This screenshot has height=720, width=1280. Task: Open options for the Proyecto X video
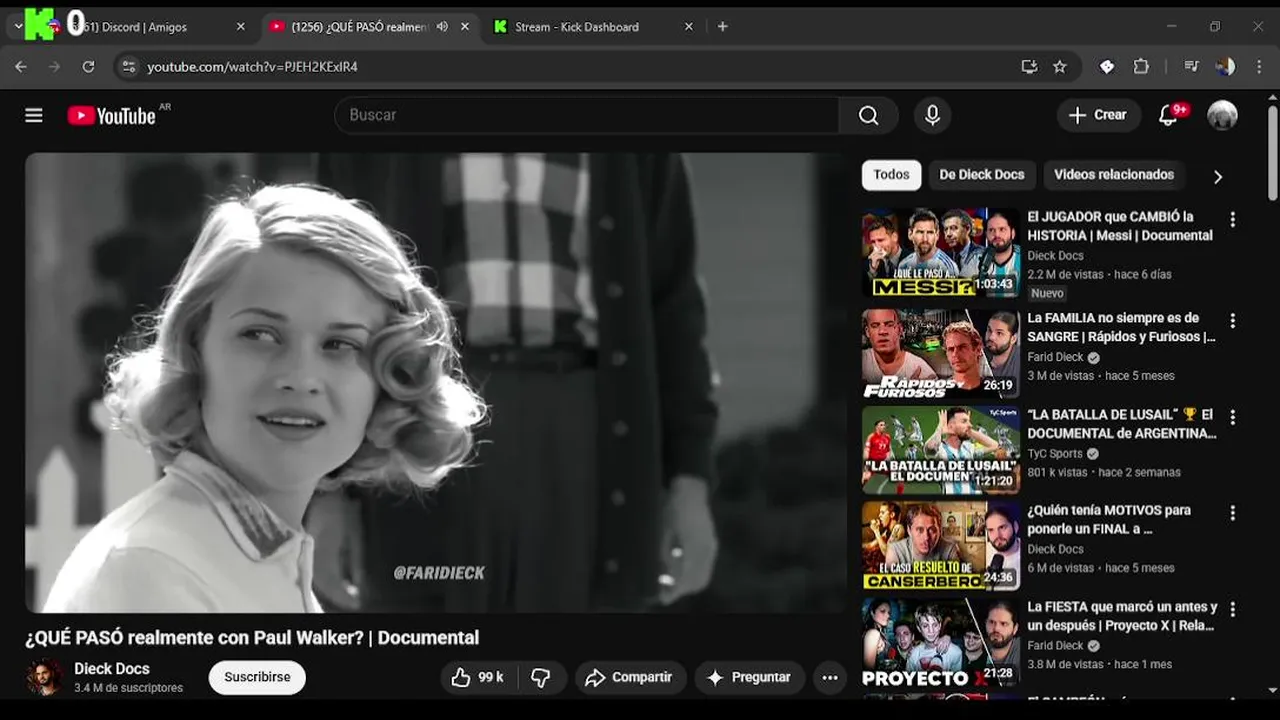pyautogui.click(x=1232, y=609)
